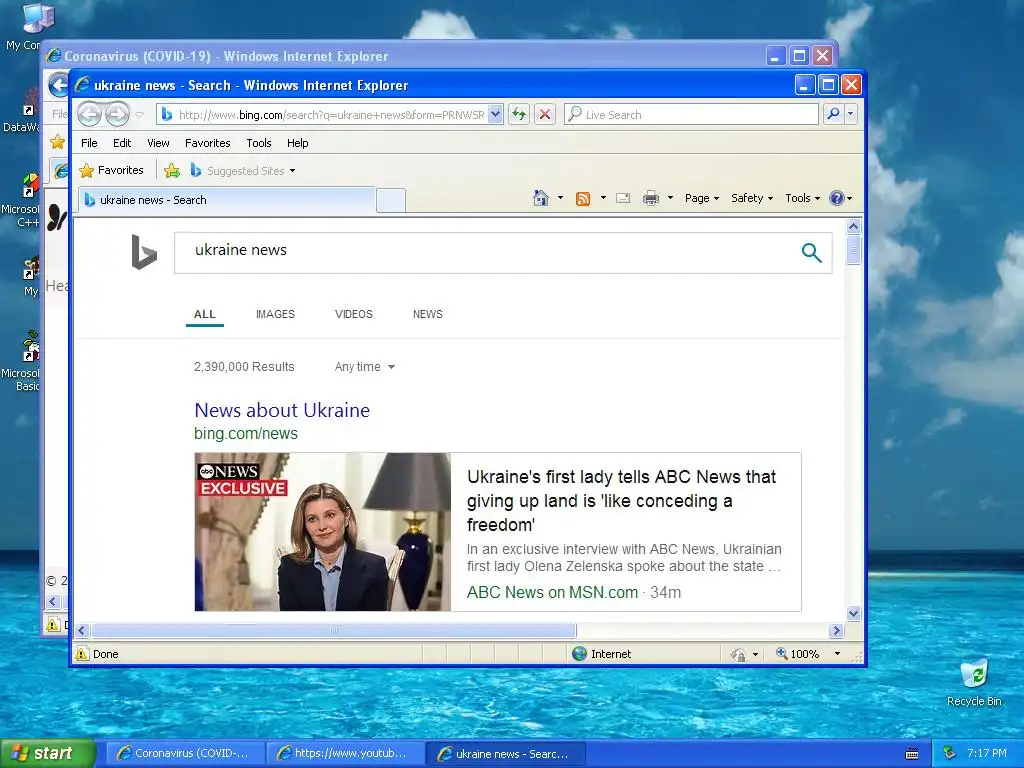Viewport: 1024px width, 768px height.
Task: Click the vertical scrollbar up arrow
Action: tap(853, 227)
